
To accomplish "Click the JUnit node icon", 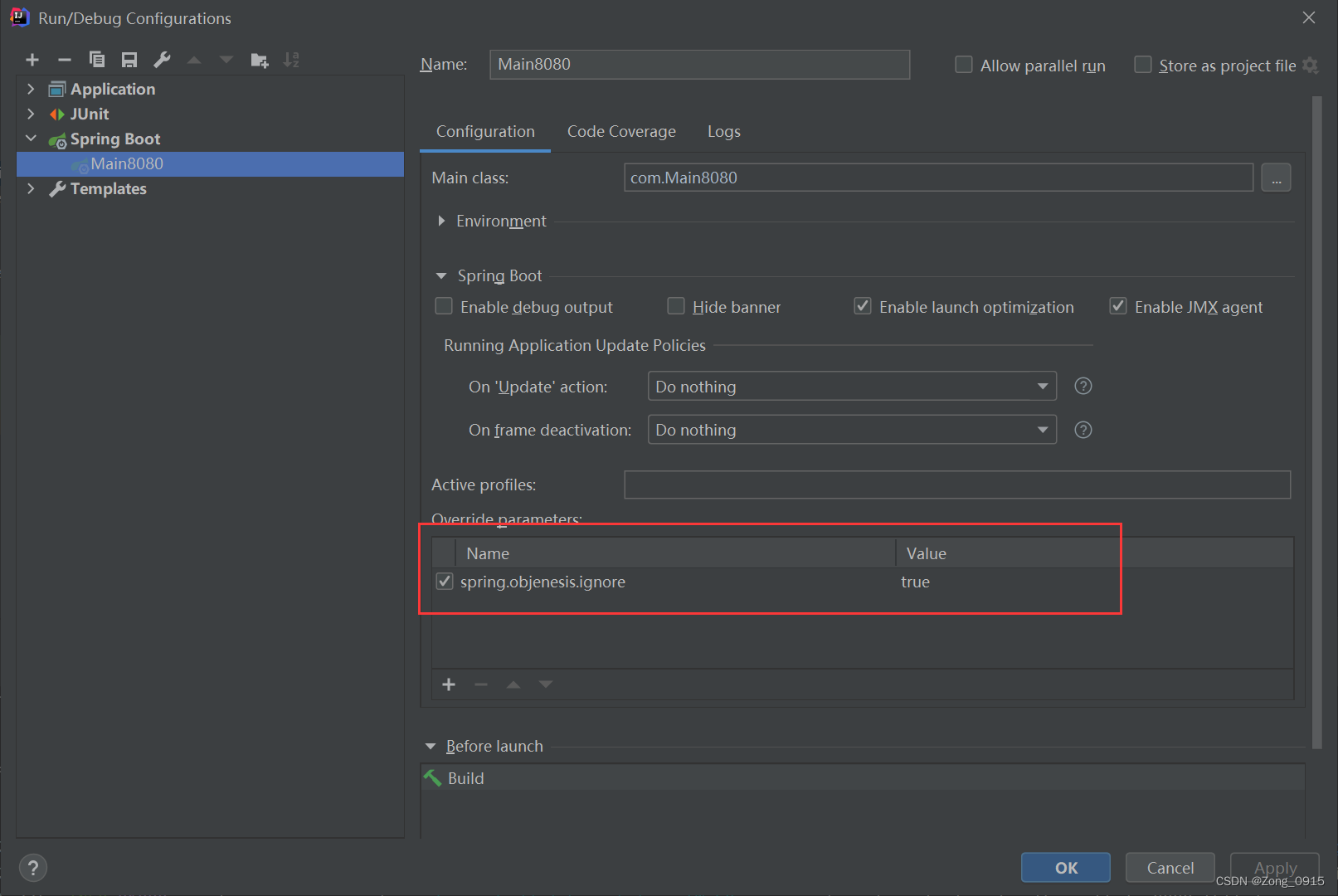I will (x=56, y=114).
